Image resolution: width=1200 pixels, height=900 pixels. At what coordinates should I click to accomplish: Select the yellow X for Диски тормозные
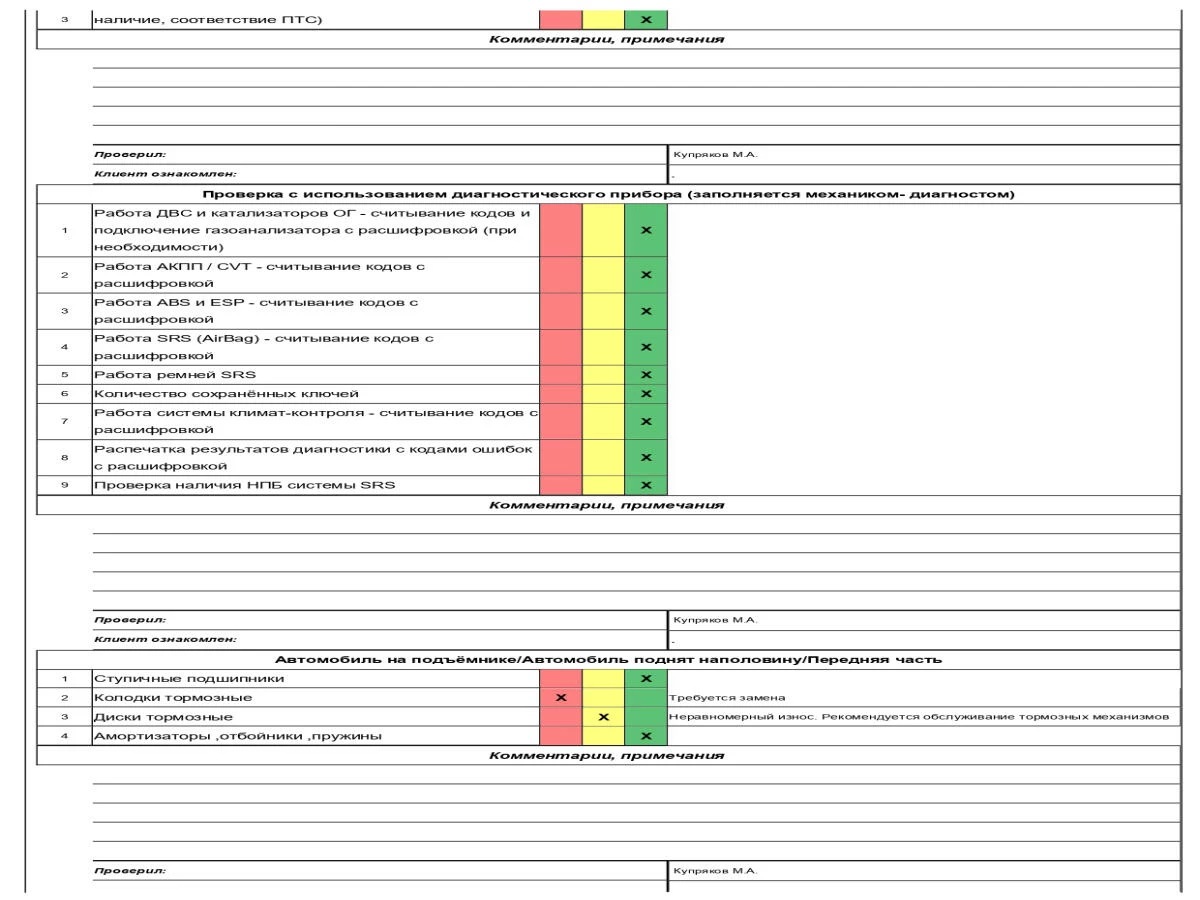(603, 717)
